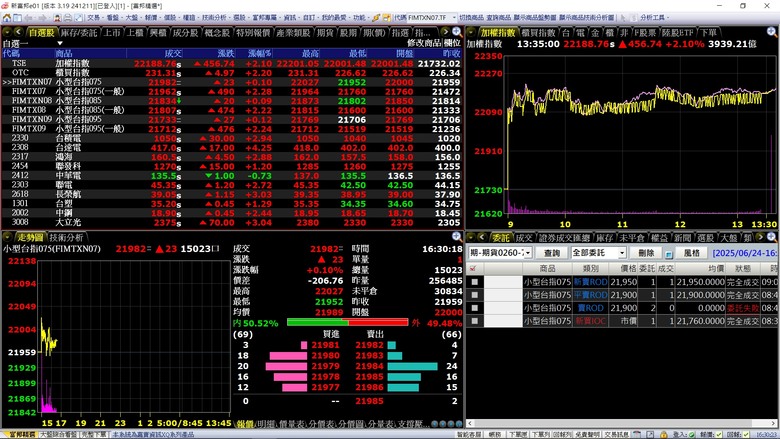Click the window layout icon next to home
This screenshot has height=439, width=780.
click(17, 17)
